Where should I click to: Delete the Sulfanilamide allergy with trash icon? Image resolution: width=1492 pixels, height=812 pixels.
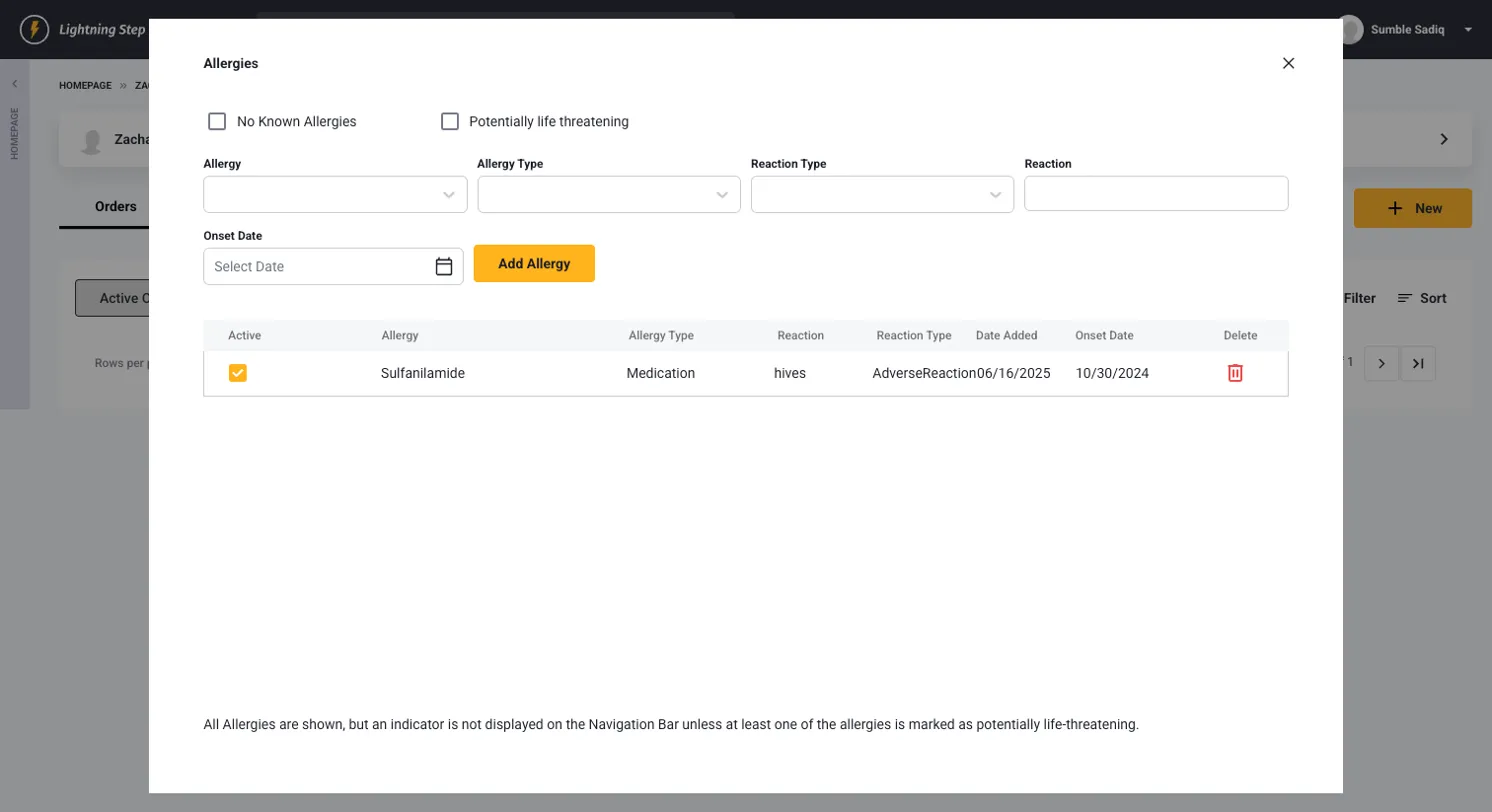(1235, 373)
